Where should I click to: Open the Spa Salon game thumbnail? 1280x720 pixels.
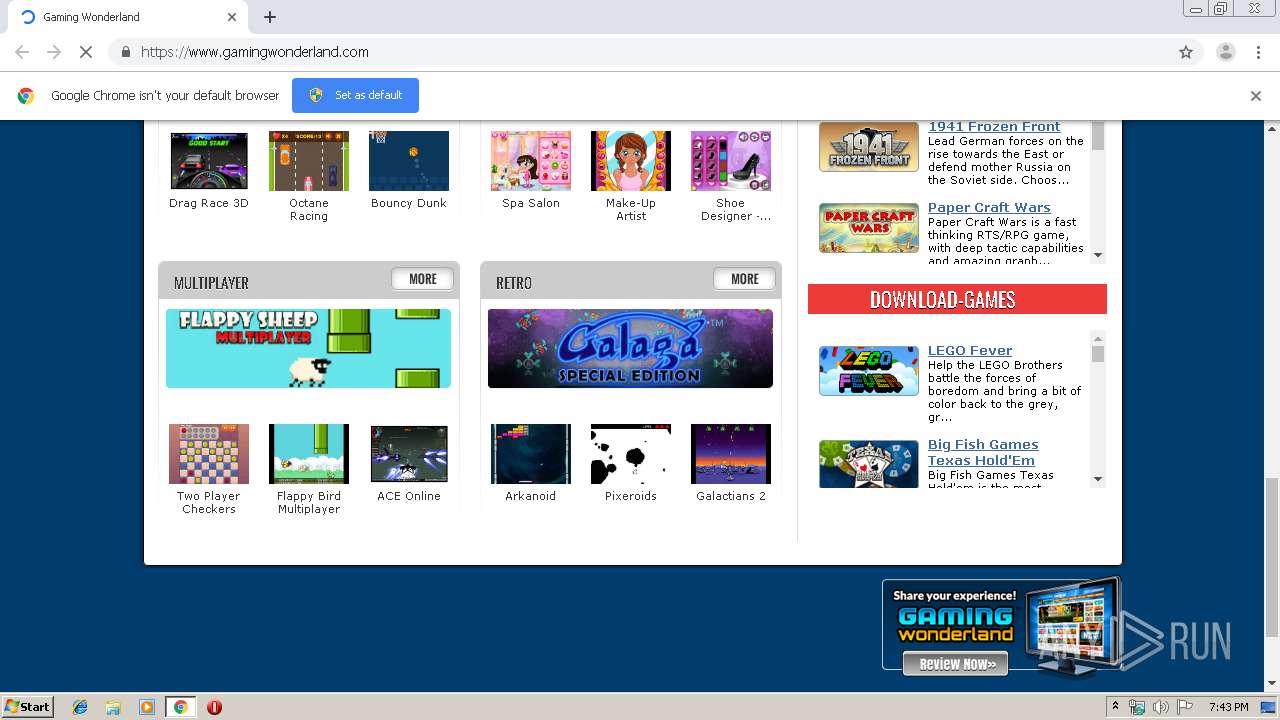pyautogui.click(x=531, y=160)
